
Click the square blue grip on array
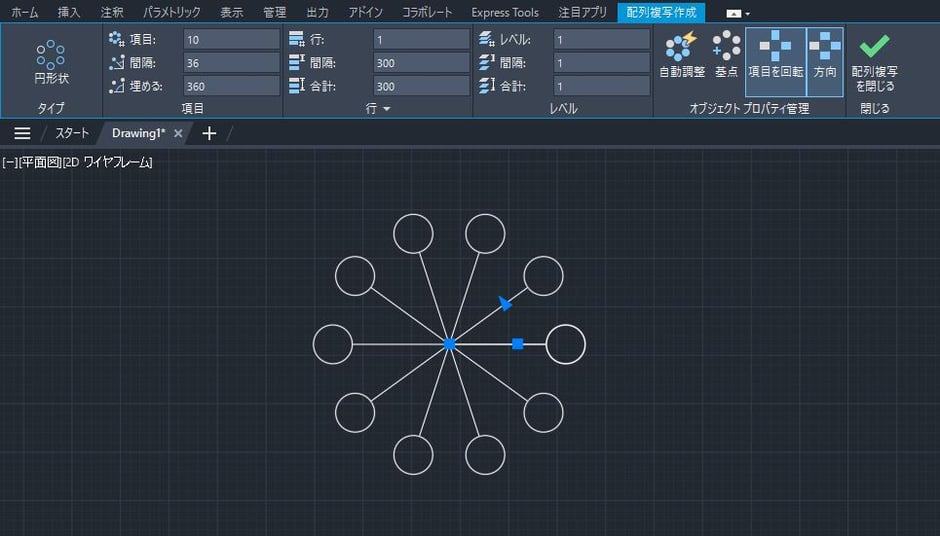point(518,344)
